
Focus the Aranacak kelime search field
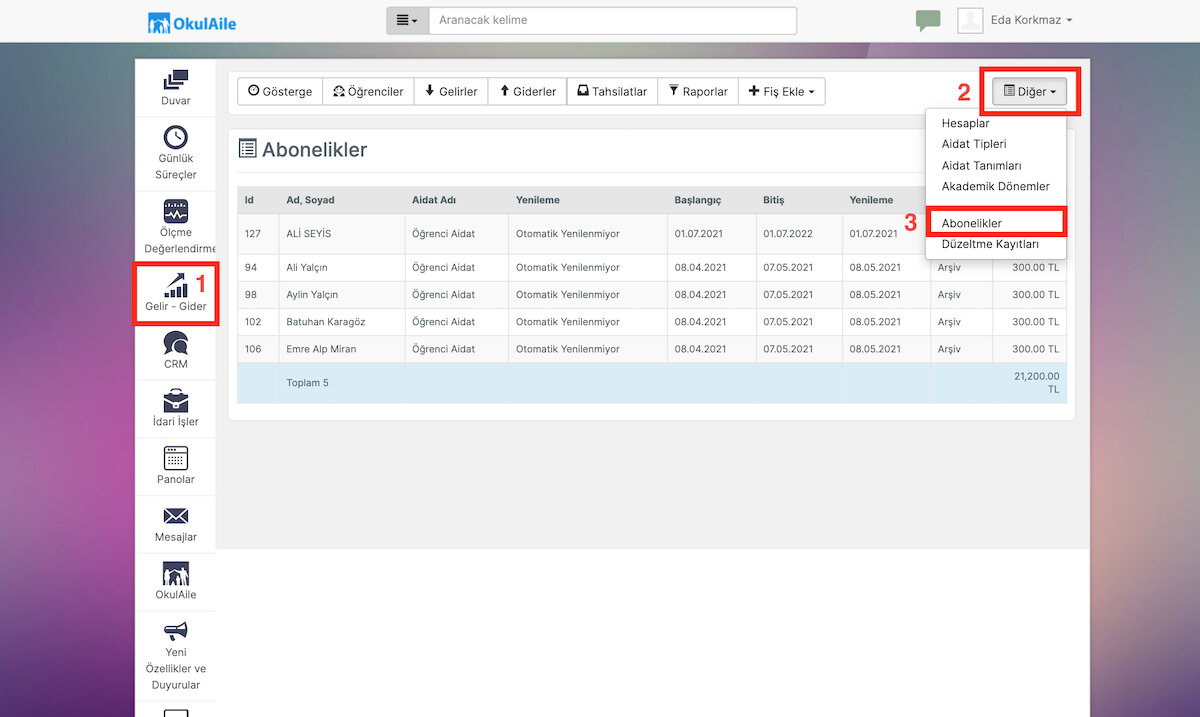coord(613,20)
